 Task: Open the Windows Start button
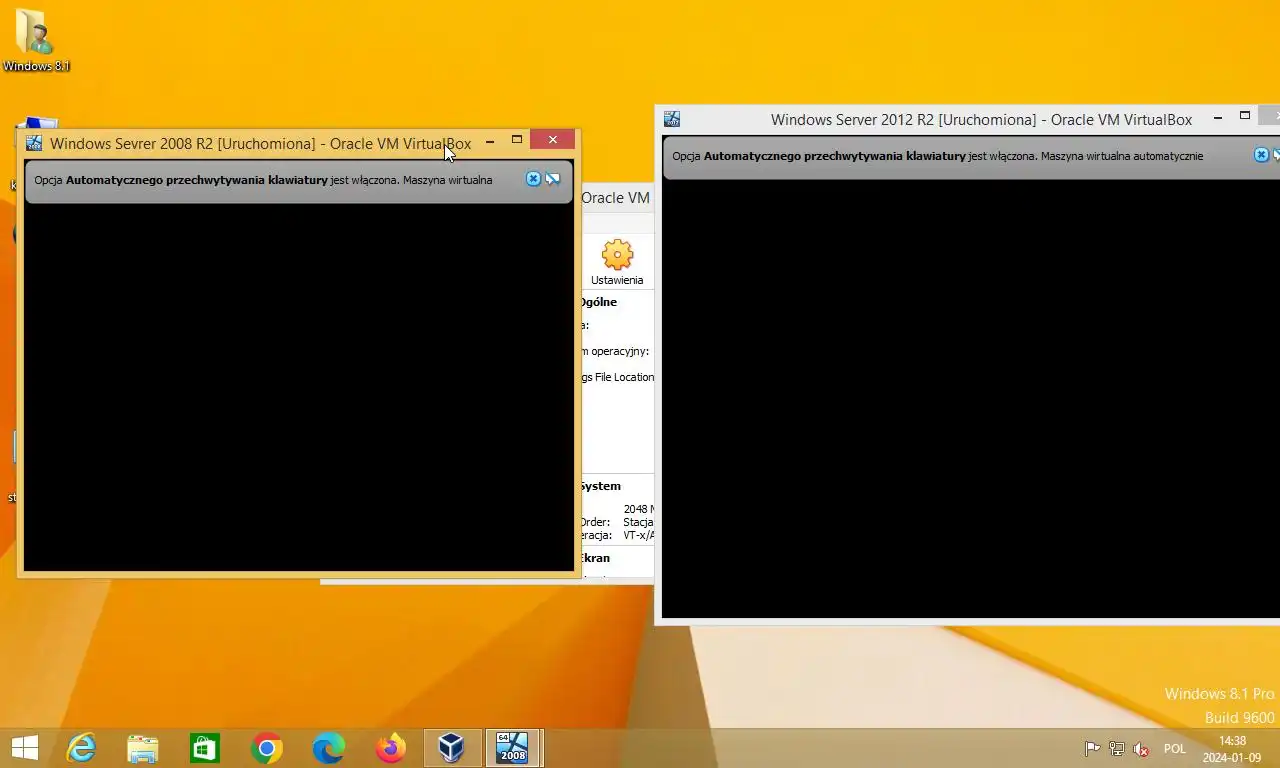pyautogui.click(x=24, y=747)
